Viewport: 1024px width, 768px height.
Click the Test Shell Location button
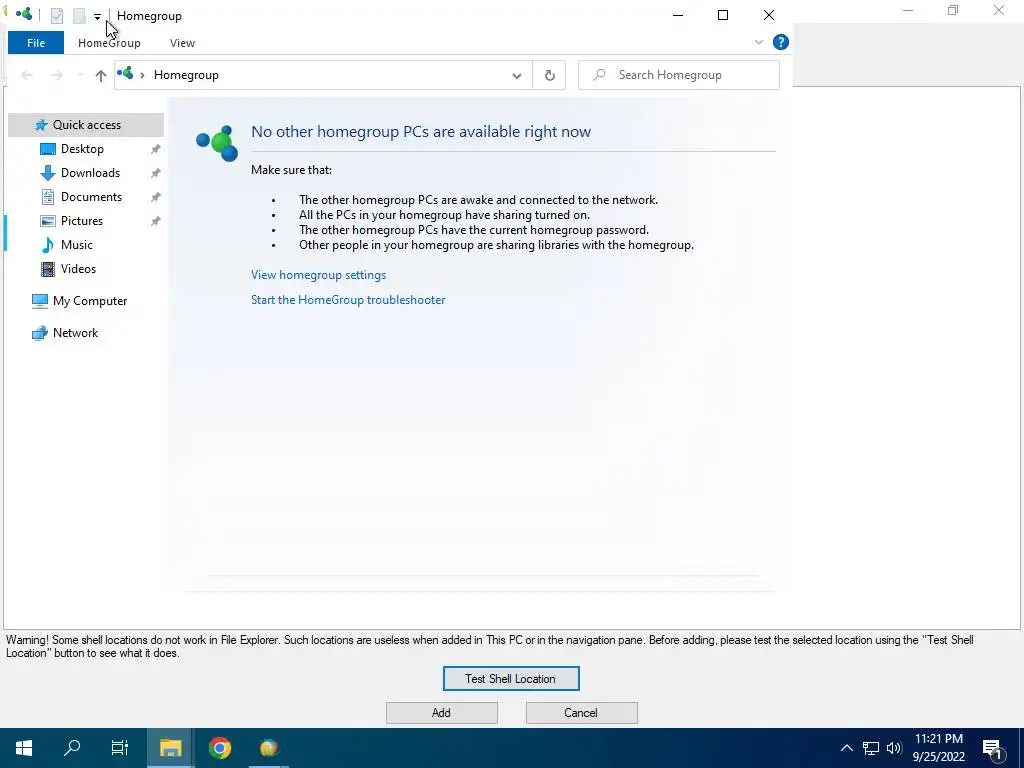[x=511, y=679]
